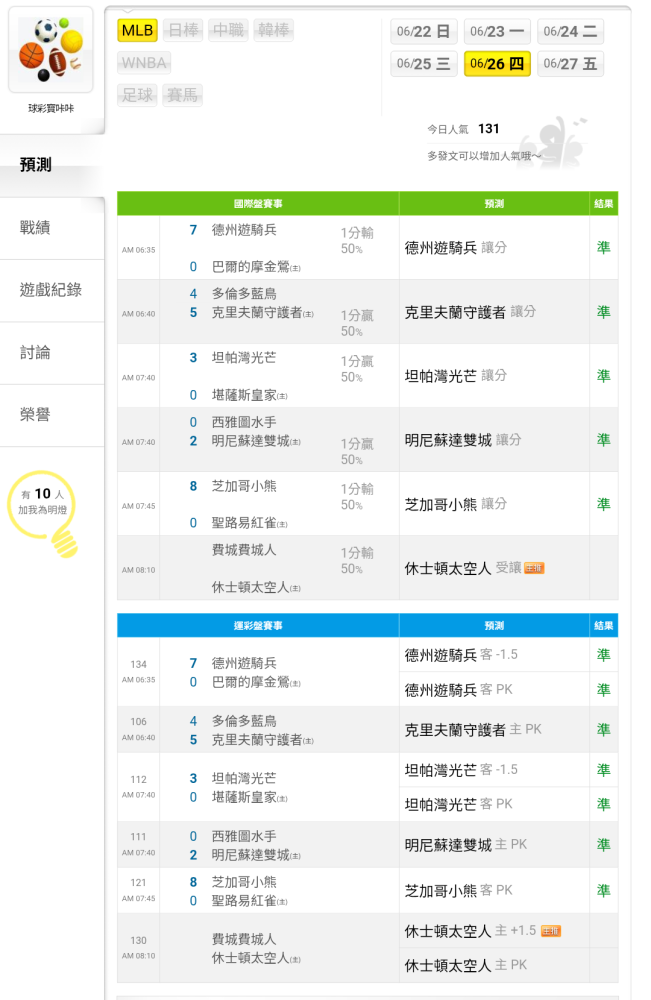Click 費城費城人 in international section

244,550
